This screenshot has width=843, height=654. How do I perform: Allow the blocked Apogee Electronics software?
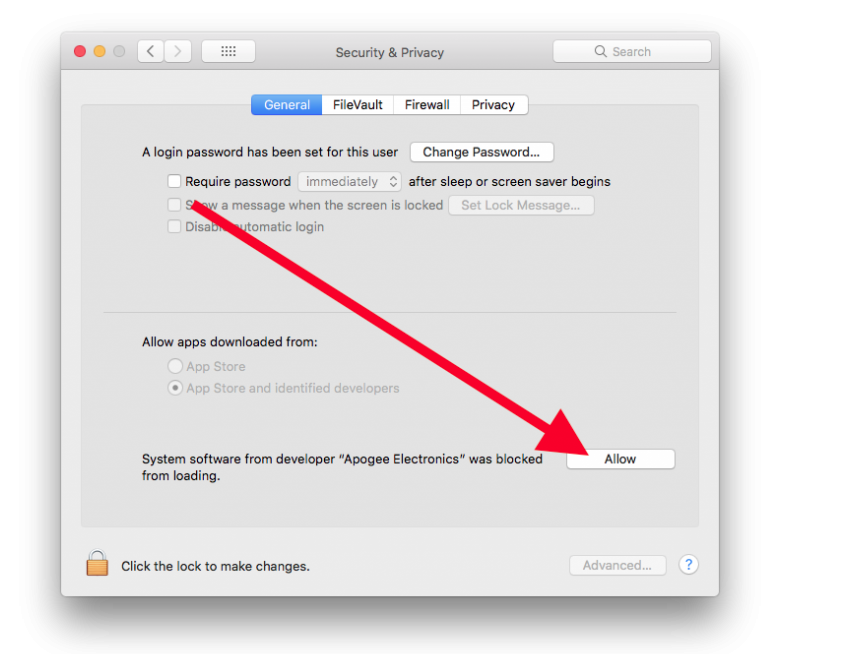[x=620, y=459]
